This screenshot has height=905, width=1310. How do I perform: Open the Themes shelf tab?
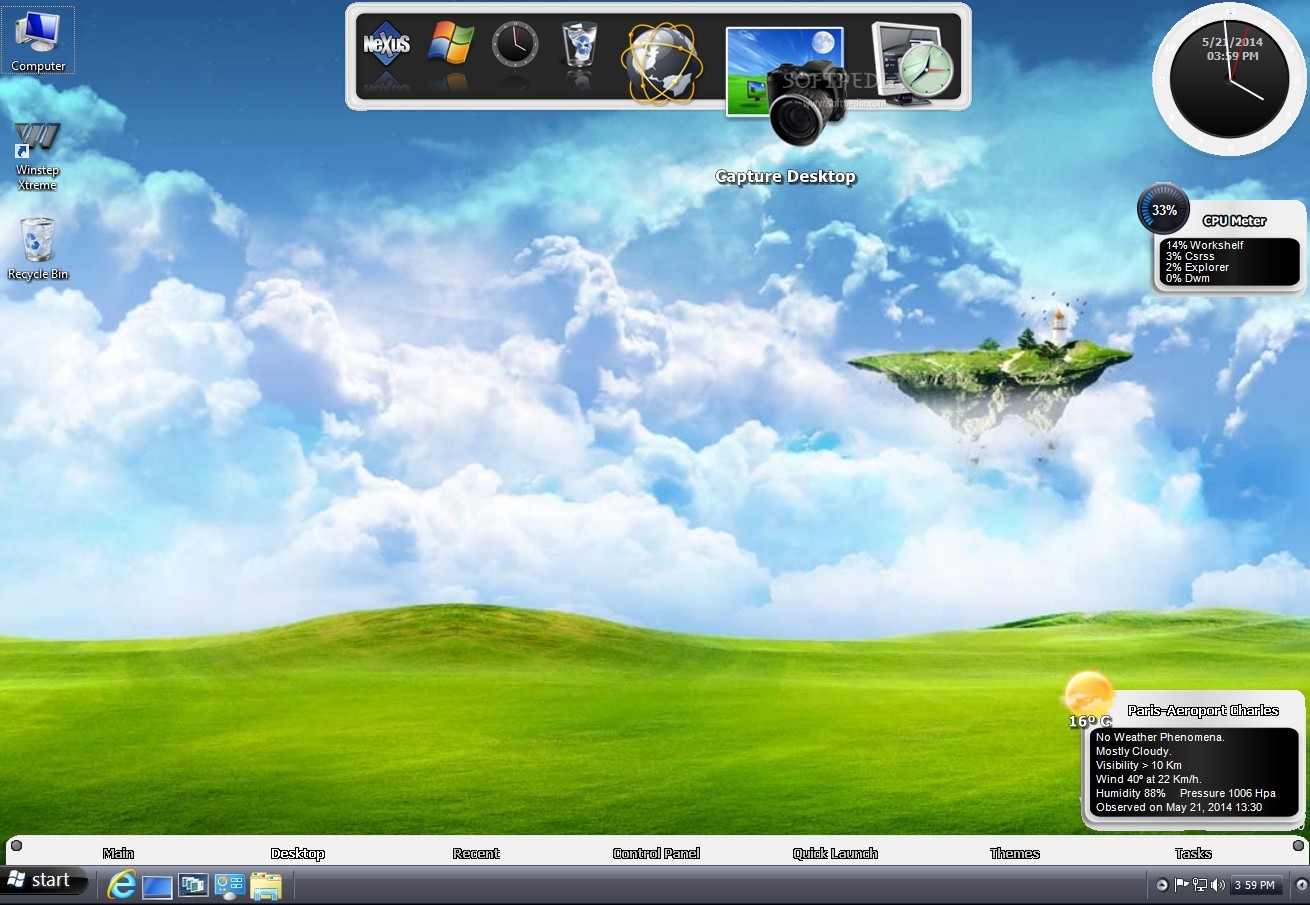point(1015,853)
